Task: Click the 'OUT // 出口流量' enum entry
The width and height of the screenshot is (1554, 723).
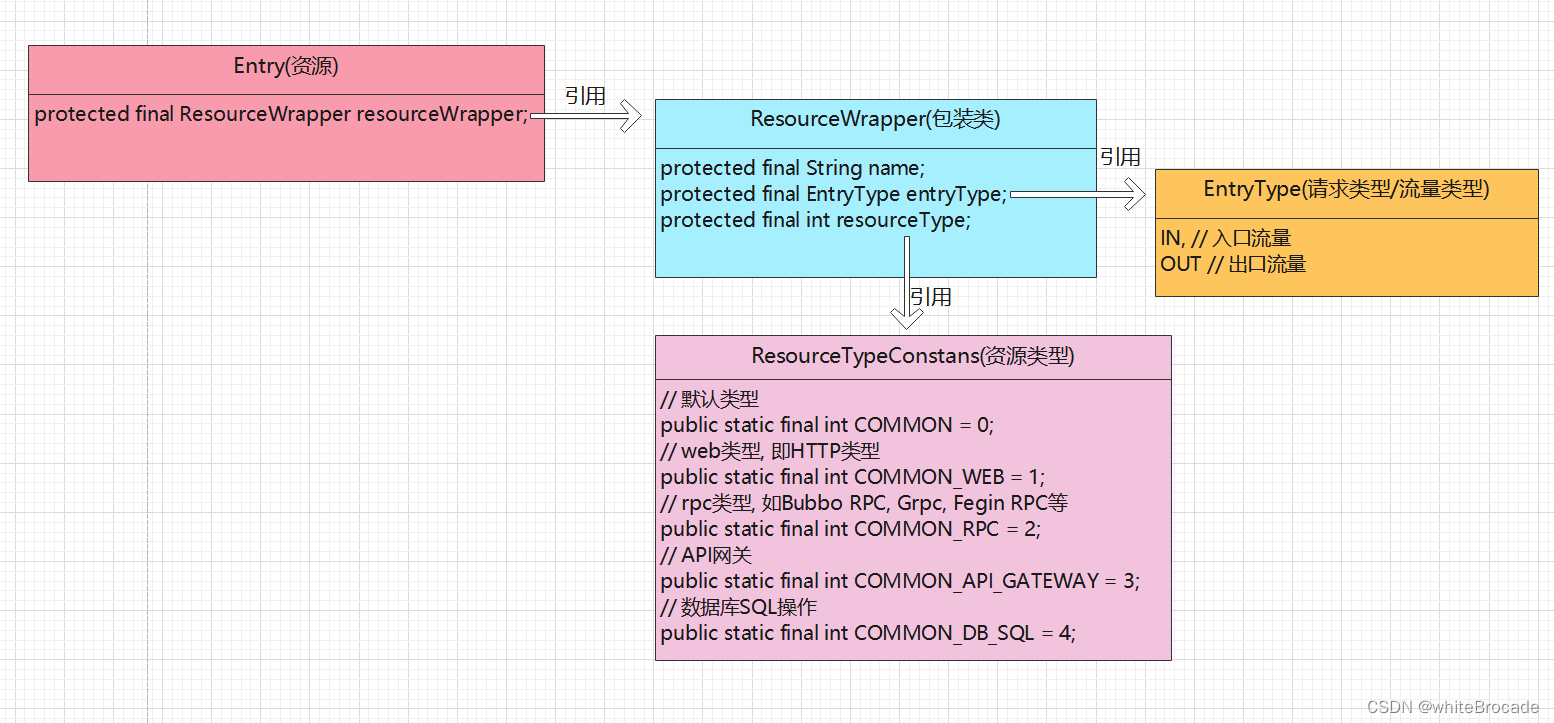Action: [1233, 264]
